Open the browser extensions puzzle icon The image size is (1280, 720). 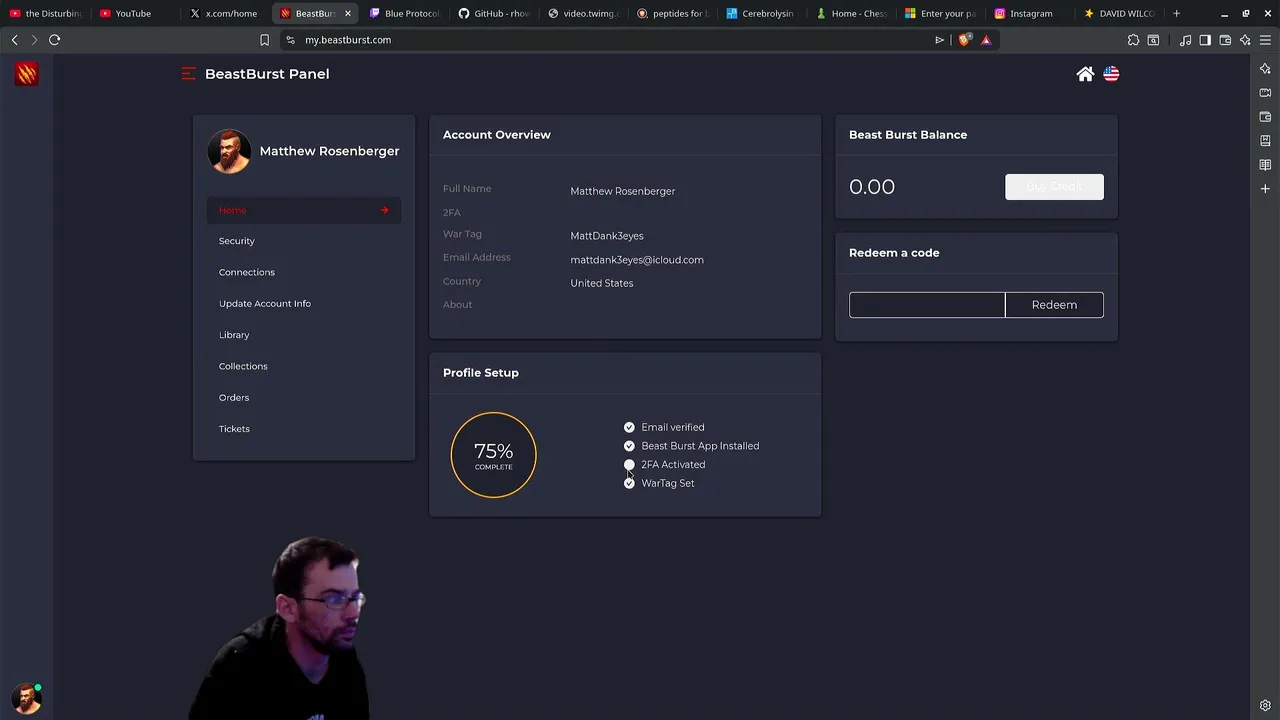pyautogui.click(x=1133, y=40)
